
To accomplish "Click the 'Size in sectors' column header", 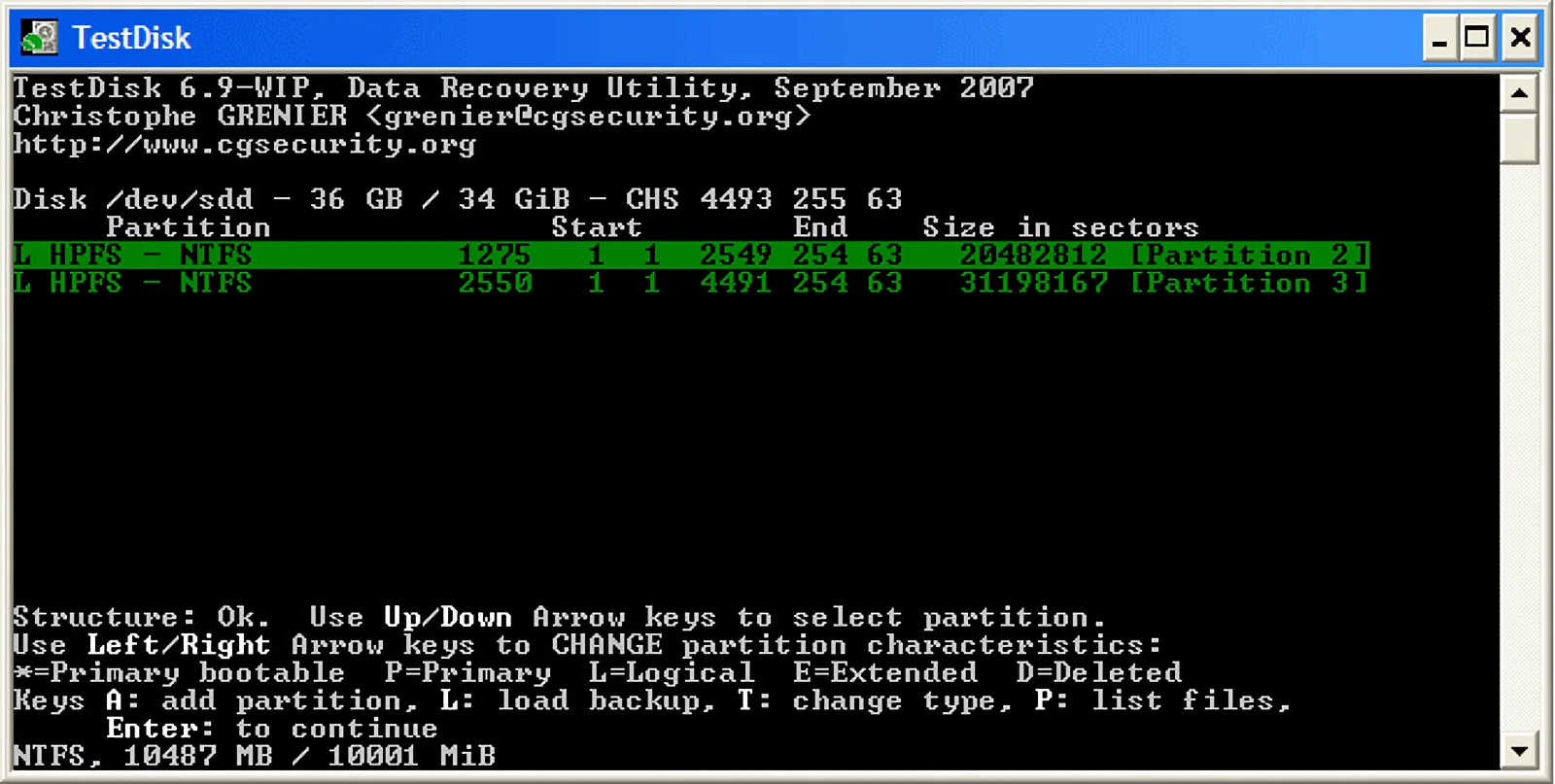I will point(1060,227).
